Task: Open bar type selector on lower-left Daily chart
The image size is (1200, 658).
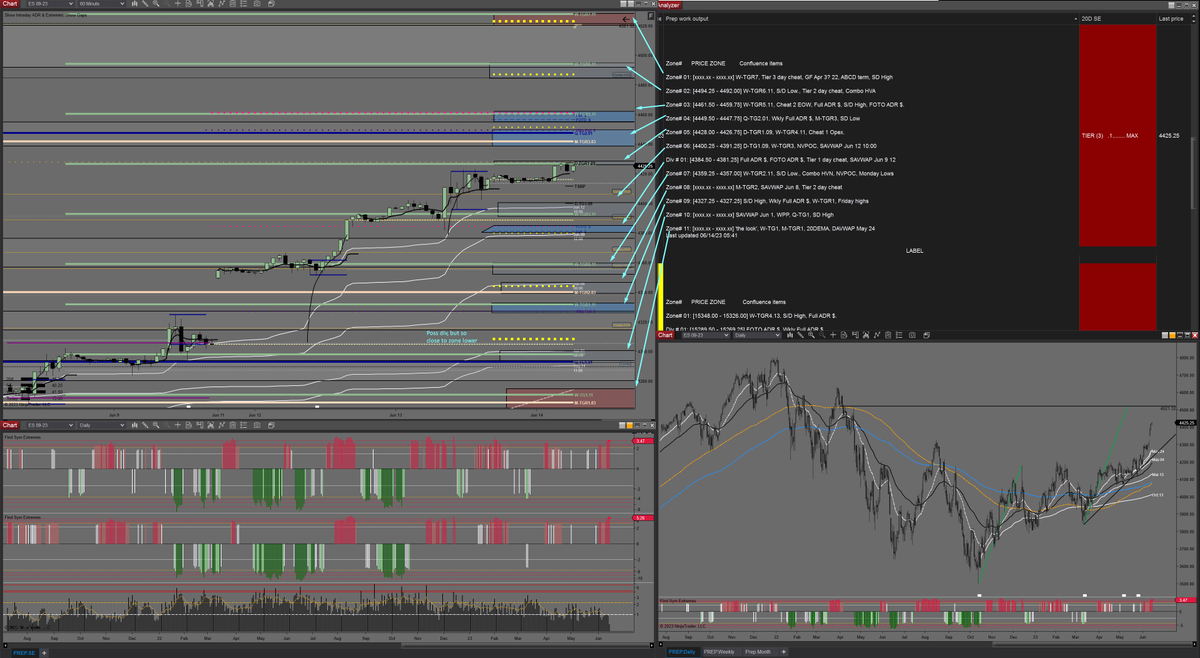Action: point(135,424)
